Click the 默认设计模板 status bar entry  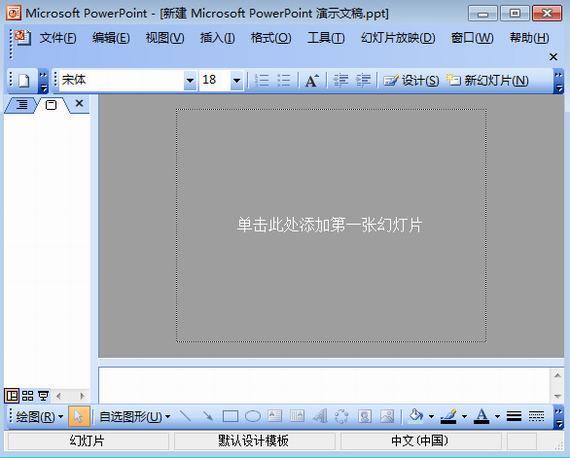[x=254, y=441]
